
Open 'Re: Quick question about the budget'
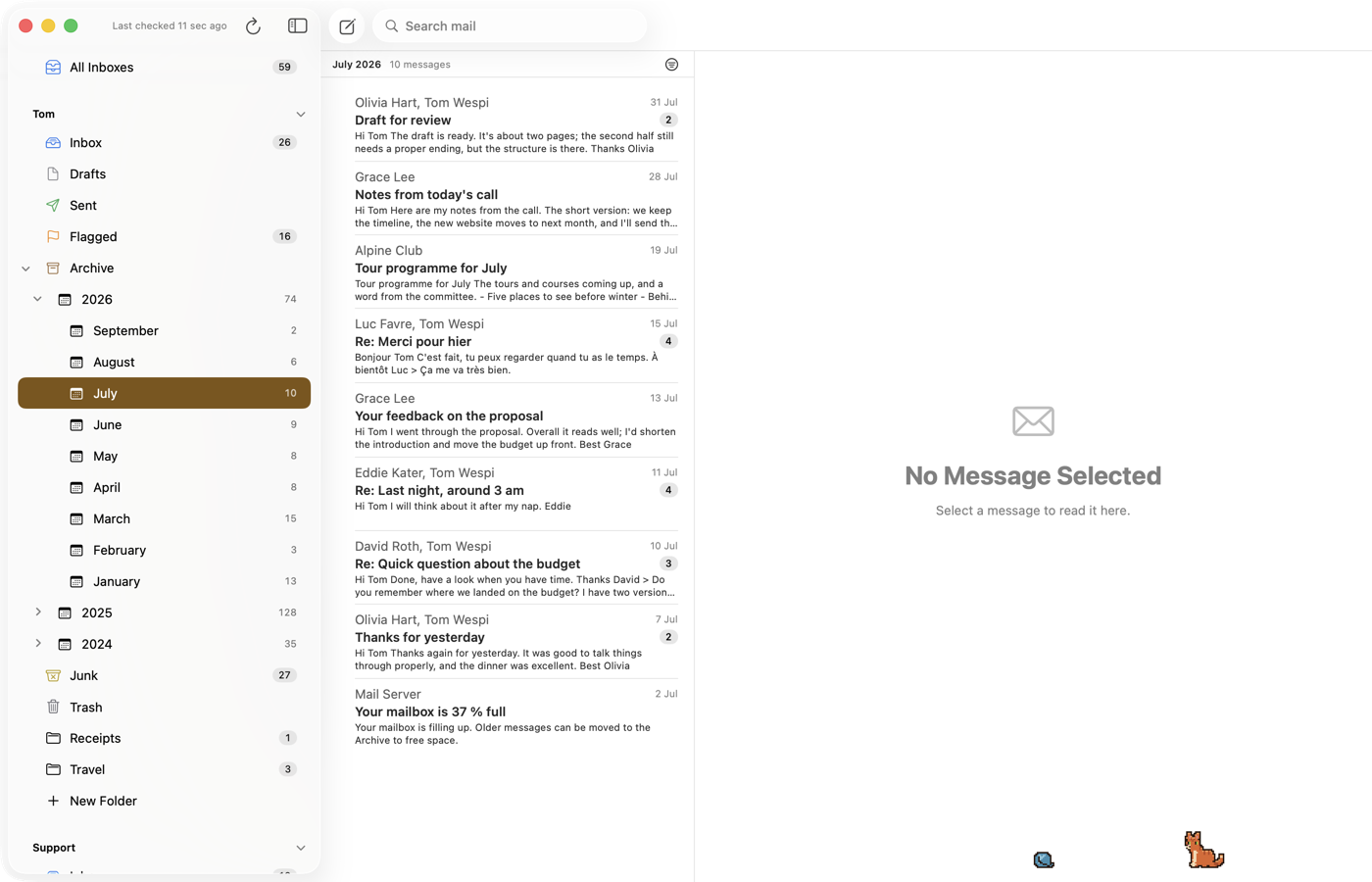pyautogui.click(x=515, y=568)
